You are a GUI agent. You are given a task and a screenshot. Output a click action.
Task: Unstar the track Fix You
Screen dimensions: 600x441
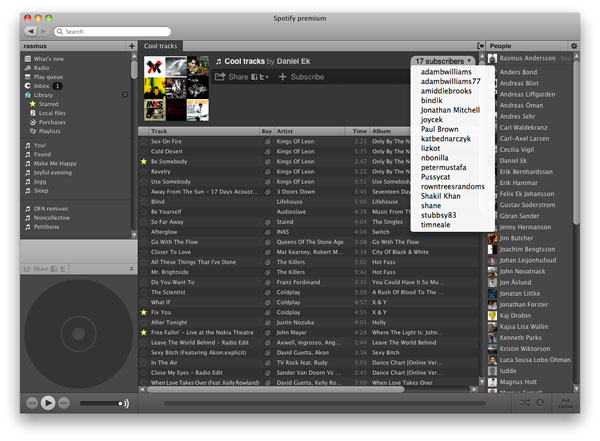click(x=144, y=312)
